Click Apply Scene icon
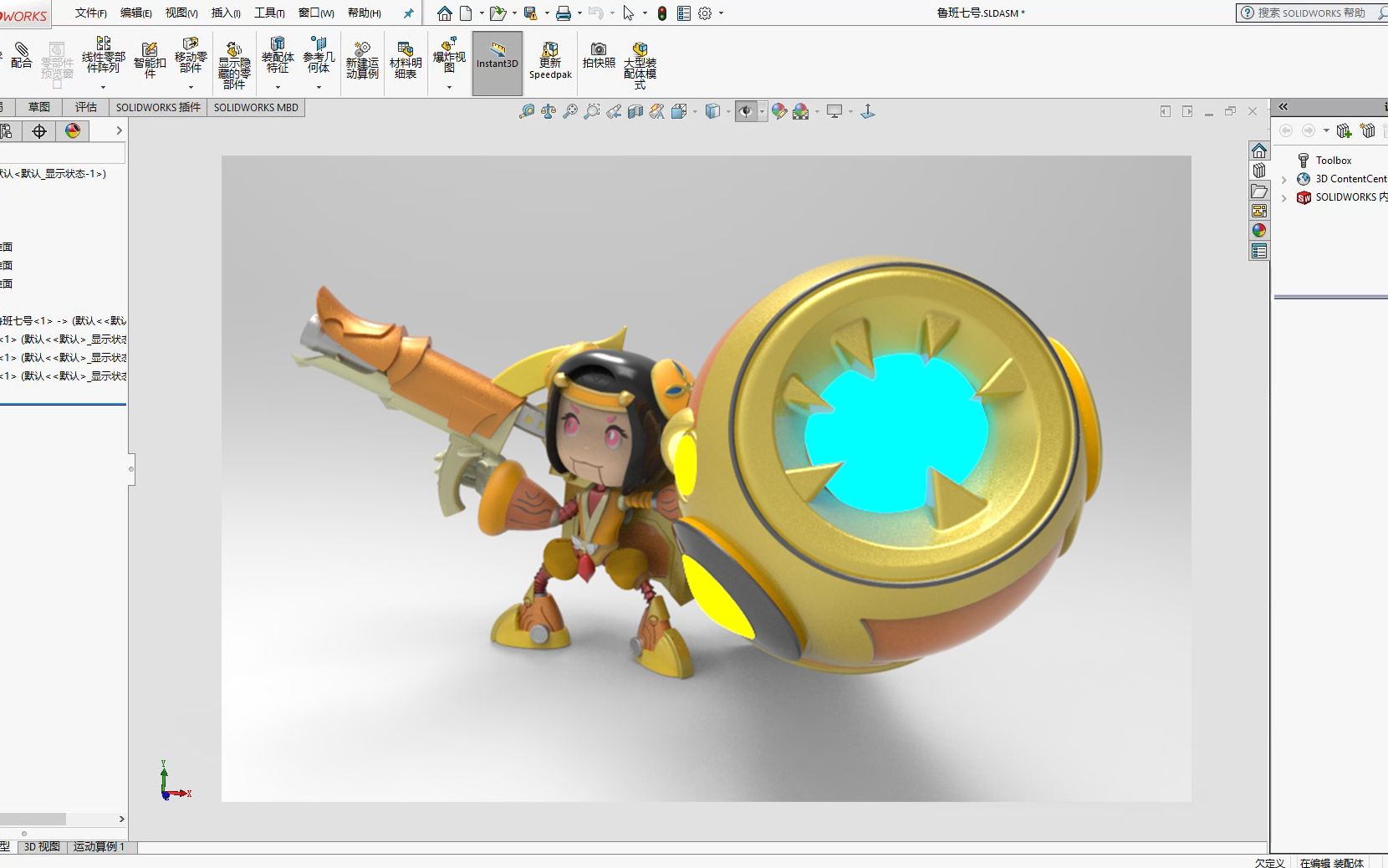This screenshot has width=1388, height=868. point(801,111)
